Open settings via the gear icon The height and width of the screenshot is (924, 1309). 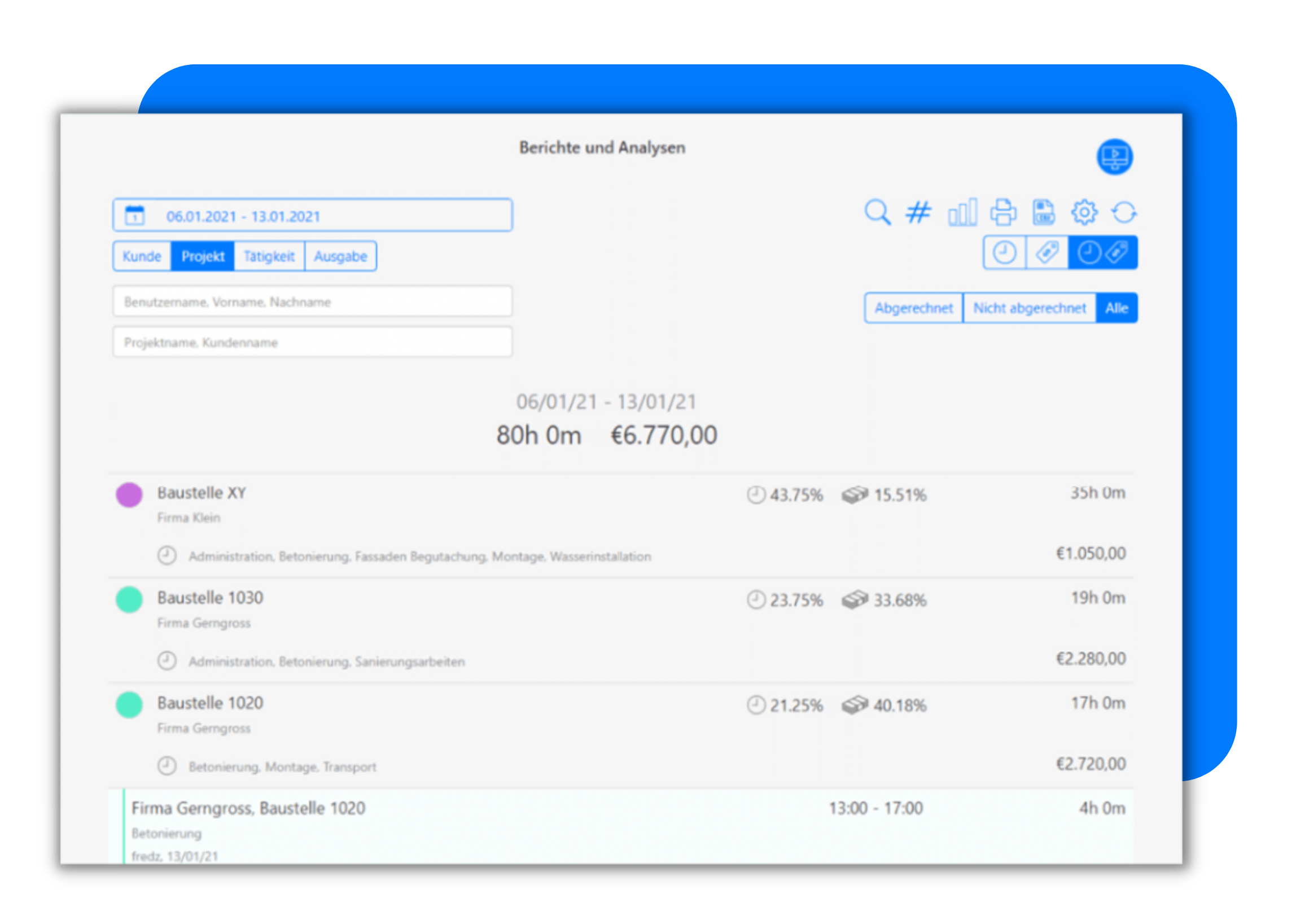tap(1084, 213)
